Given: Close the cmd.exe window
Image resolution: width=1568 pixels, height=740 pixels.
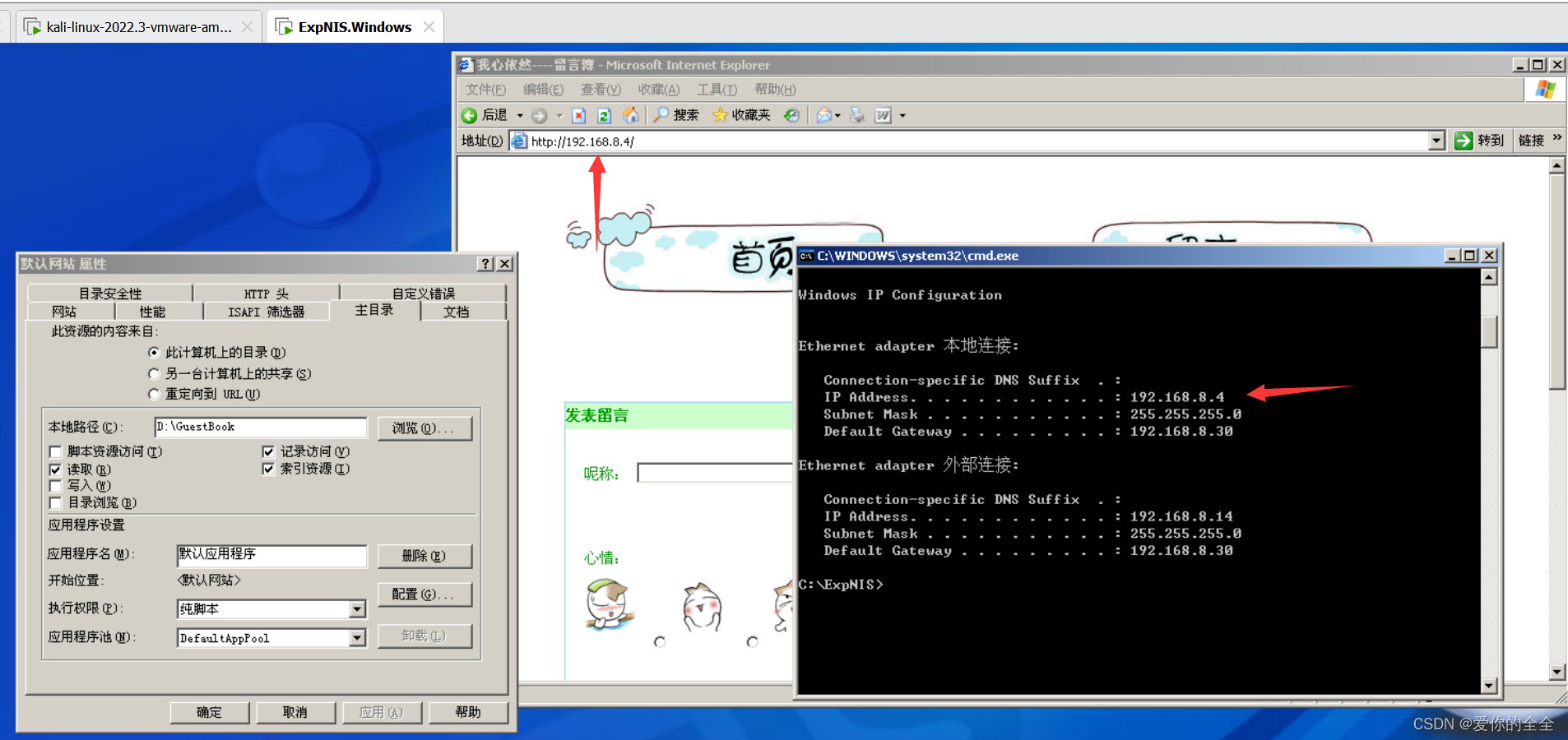Looking at the screenshot, I should point(1489,256).
